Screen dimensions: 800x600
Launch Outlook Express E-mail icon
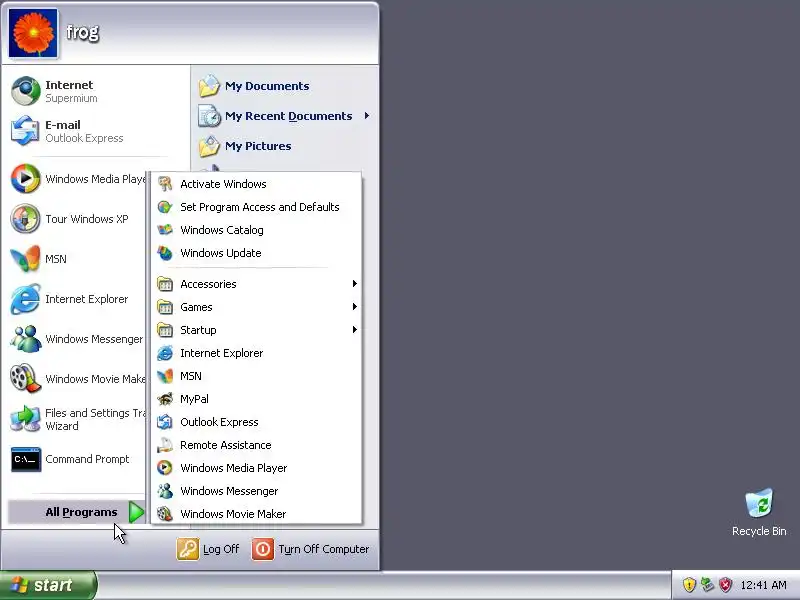26,131
